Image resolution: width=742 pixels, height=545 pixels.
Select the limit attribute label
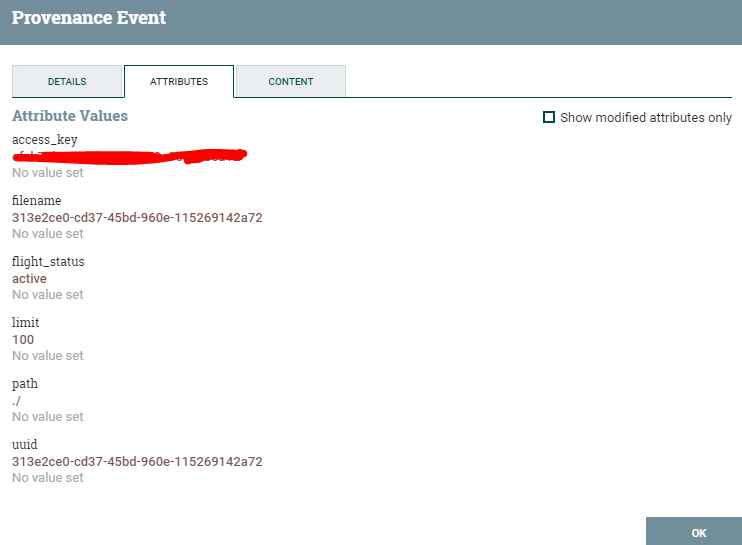point(26,323)
